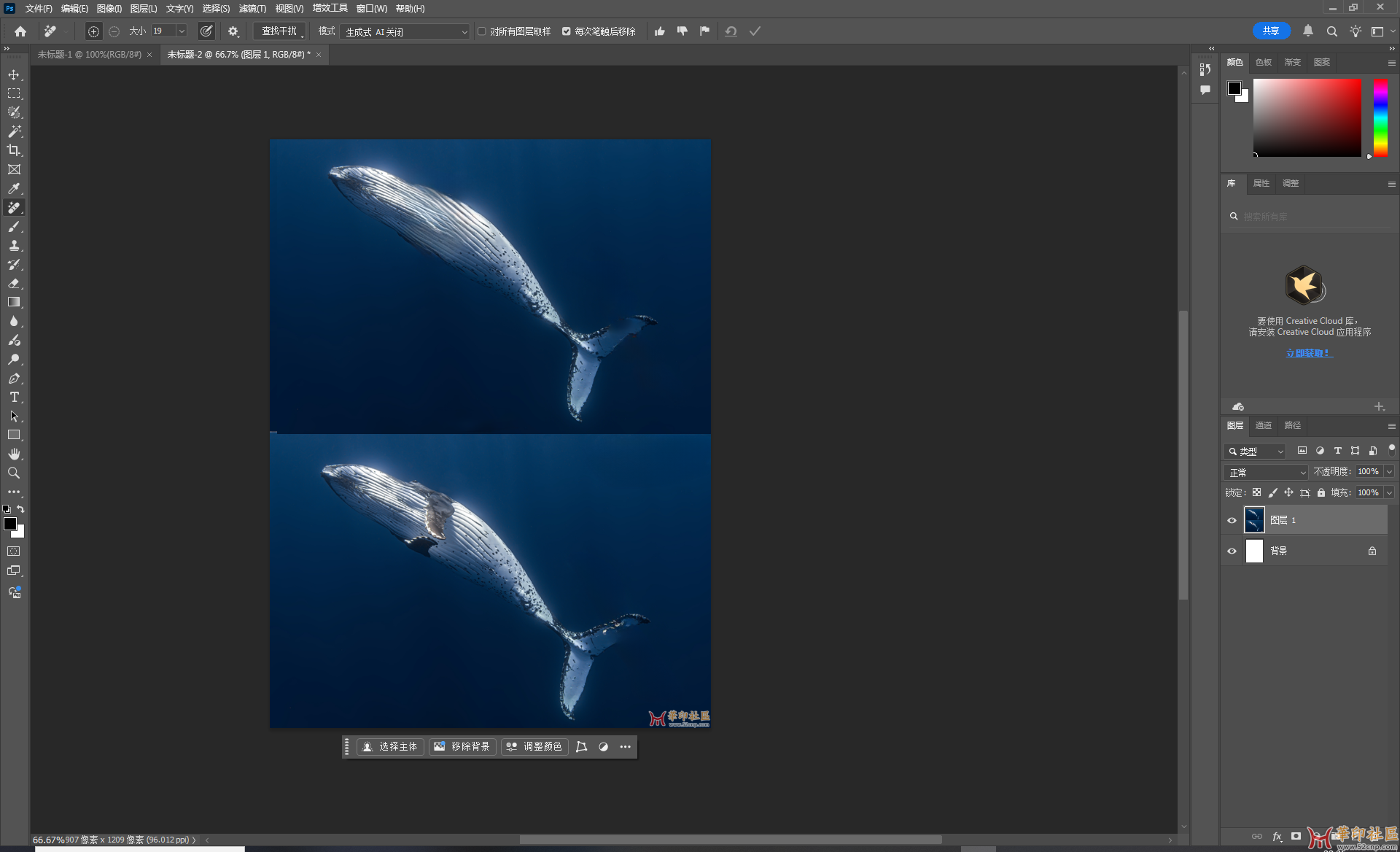Open the 窗口(W) menu

pos(371,9)
